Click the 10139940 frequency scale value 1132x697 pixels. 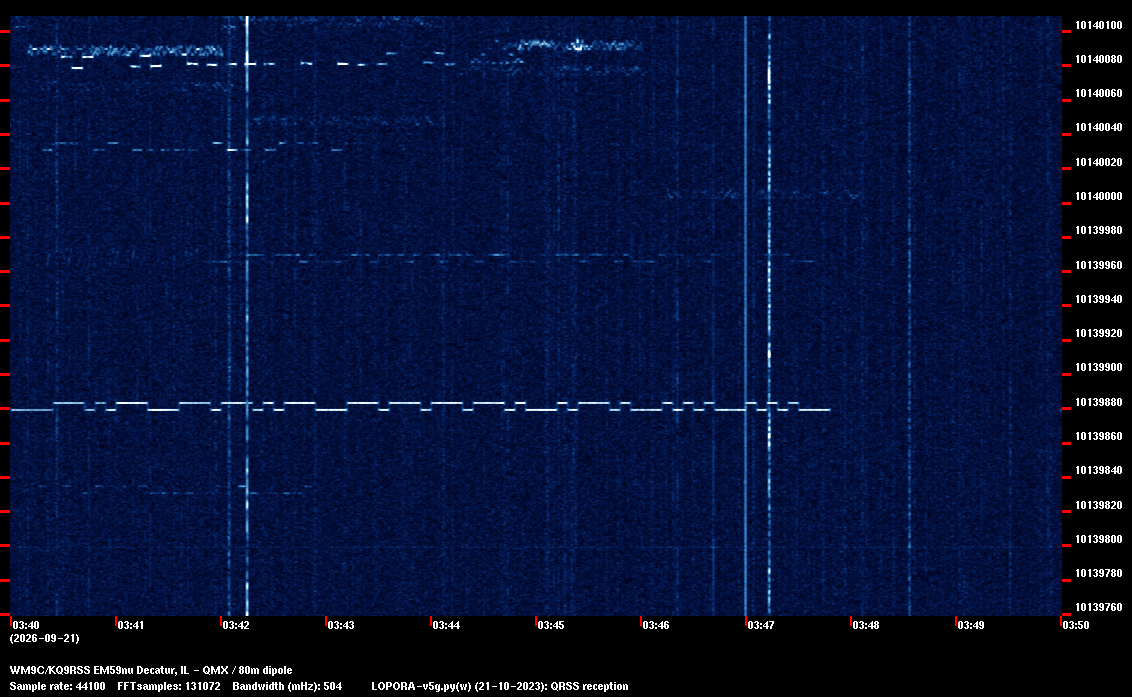coord(1099,299)
